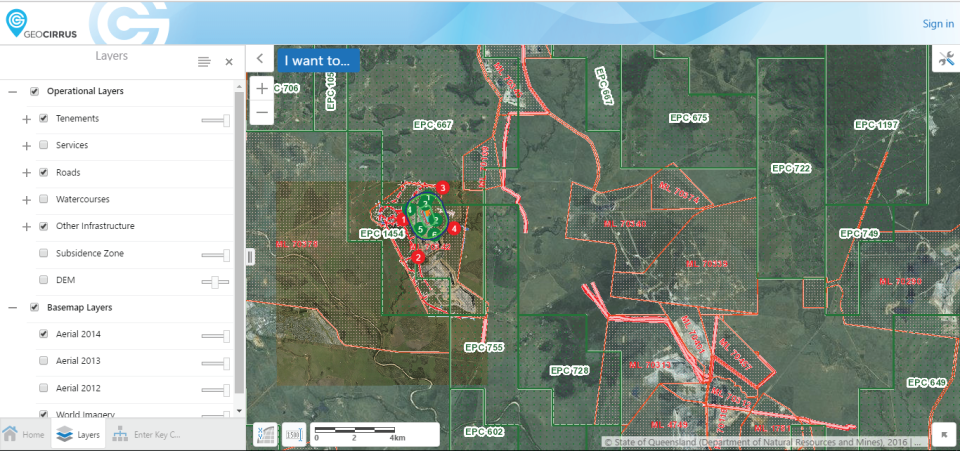Zoom in on the map

pos(262,88)
